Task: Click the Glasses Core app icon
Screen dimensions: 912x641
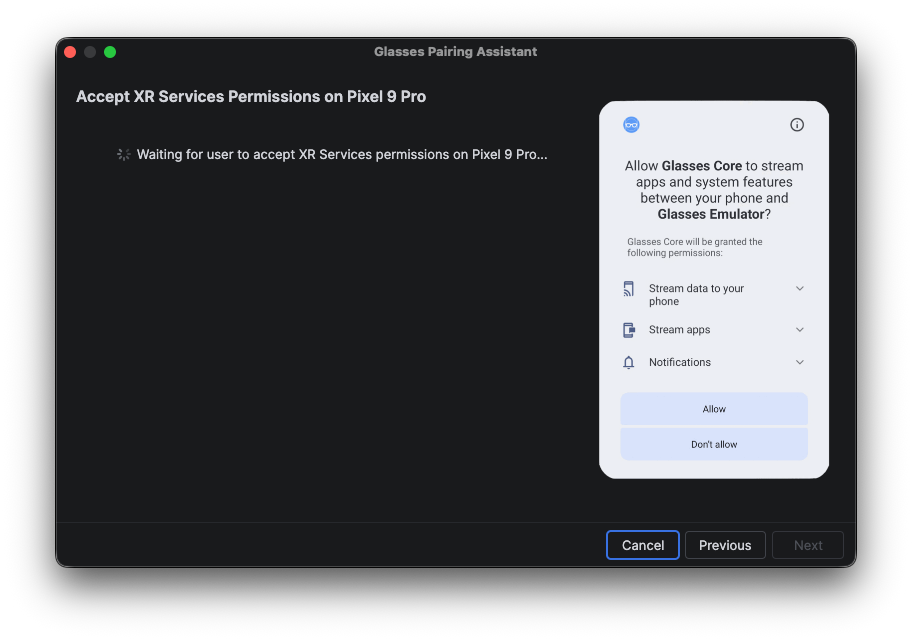Action: coord(631,124)
